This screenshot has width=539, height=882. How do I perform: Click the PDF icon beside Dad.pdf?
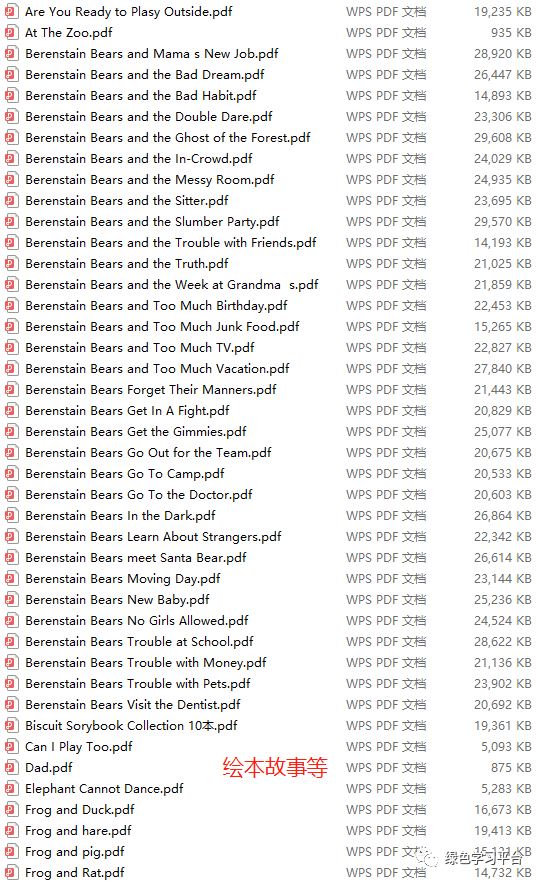[x=11, y=767]
